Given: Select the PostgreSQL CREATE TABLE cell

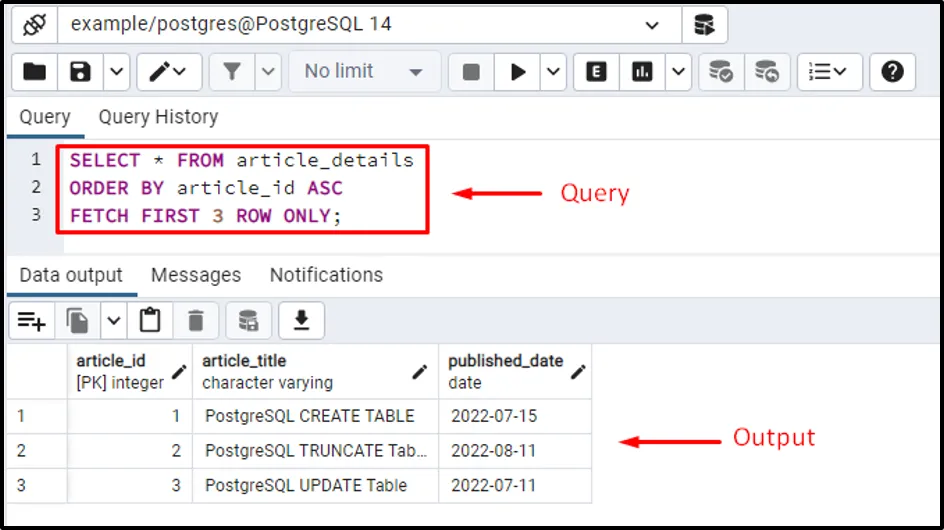Looking at the screenshot, I should click(x=310, y=416).
